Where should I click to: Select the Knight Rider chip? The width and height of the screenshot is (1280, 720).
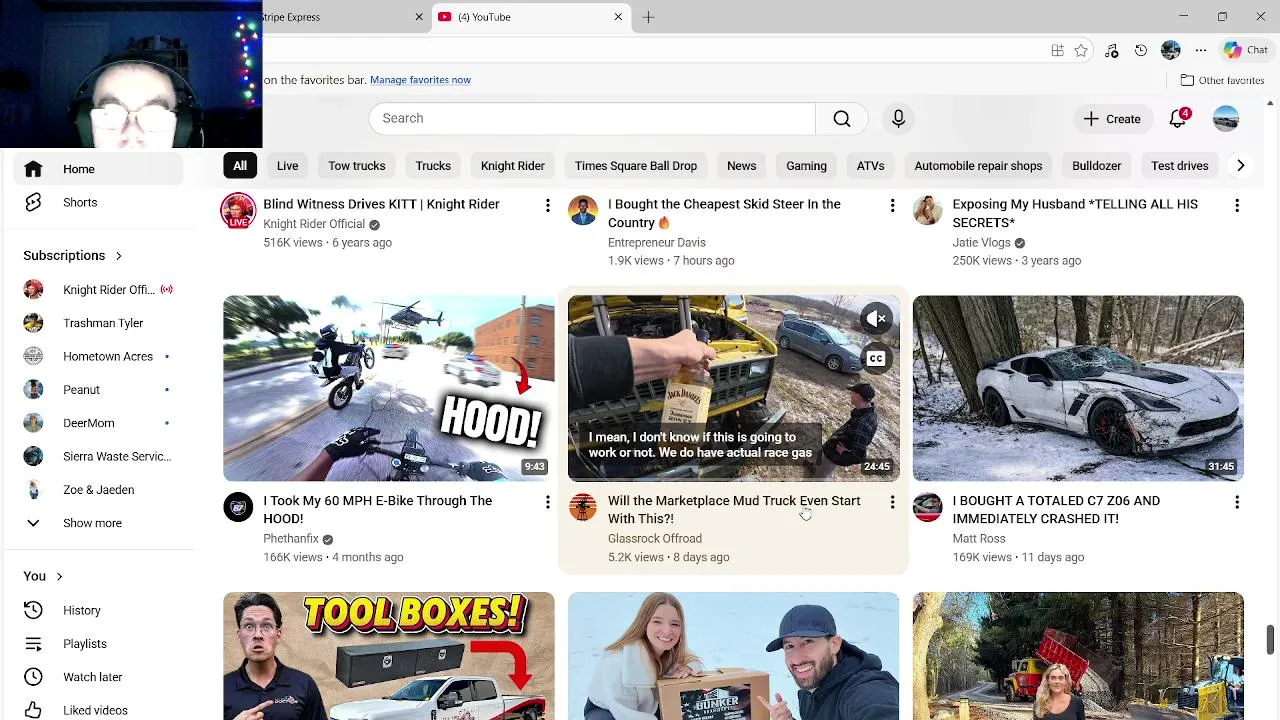click(512, 166)
